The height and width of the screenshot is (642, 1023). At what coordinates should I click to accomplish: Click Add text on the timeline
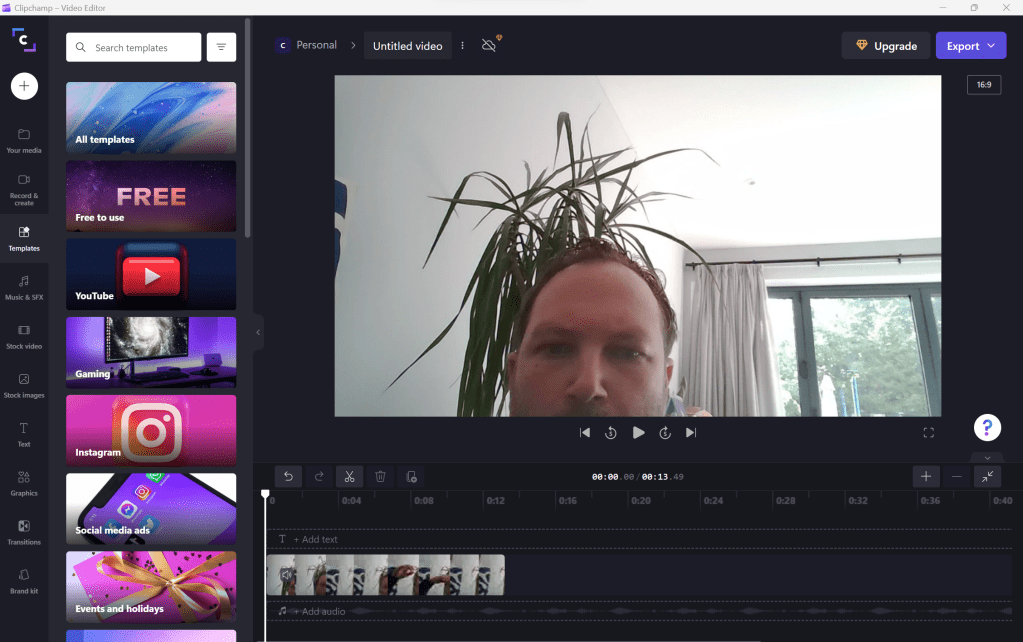pyautogui.click(x=314, y=540)
